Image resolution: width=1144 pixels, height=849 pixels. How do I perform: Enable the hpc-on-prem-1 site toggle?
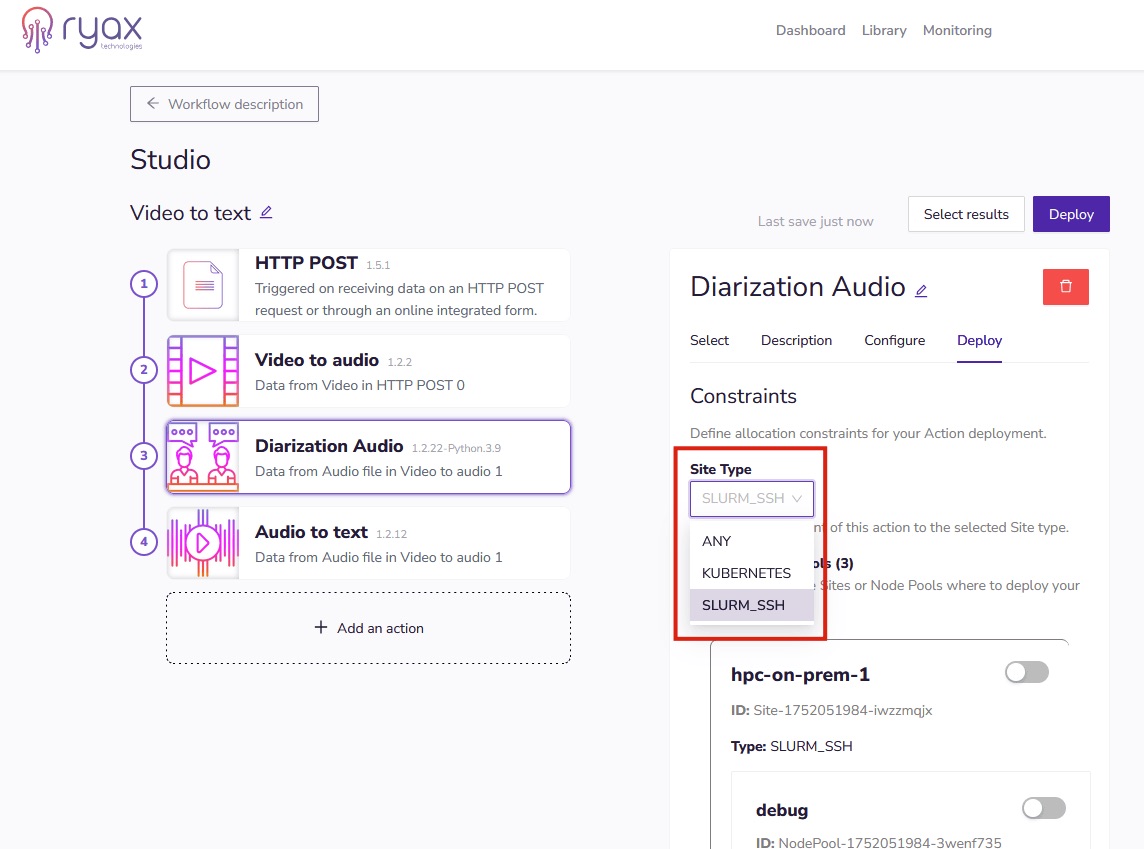click(1026, 673)
